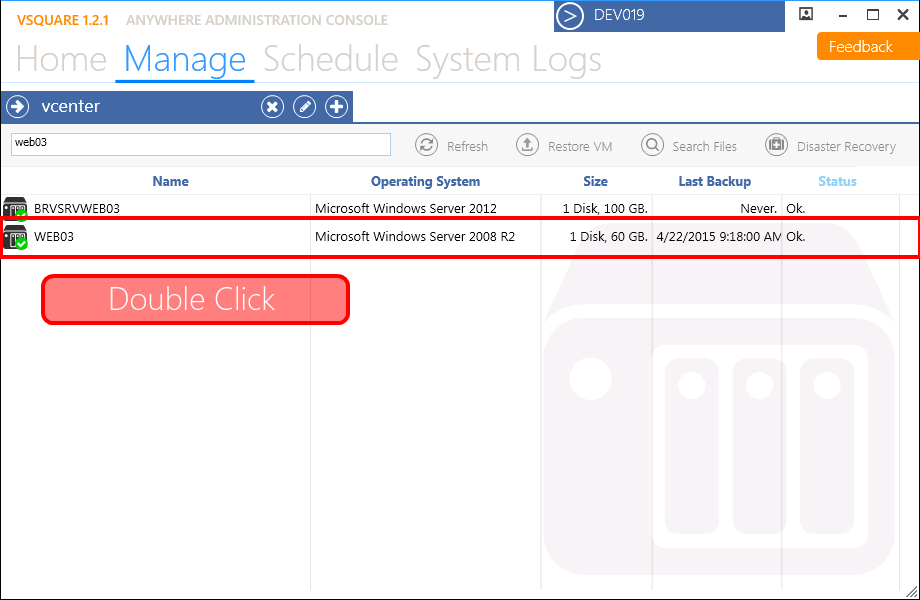Select the DEV019 server name
The image size is (920, 600).
coord(619,15)
